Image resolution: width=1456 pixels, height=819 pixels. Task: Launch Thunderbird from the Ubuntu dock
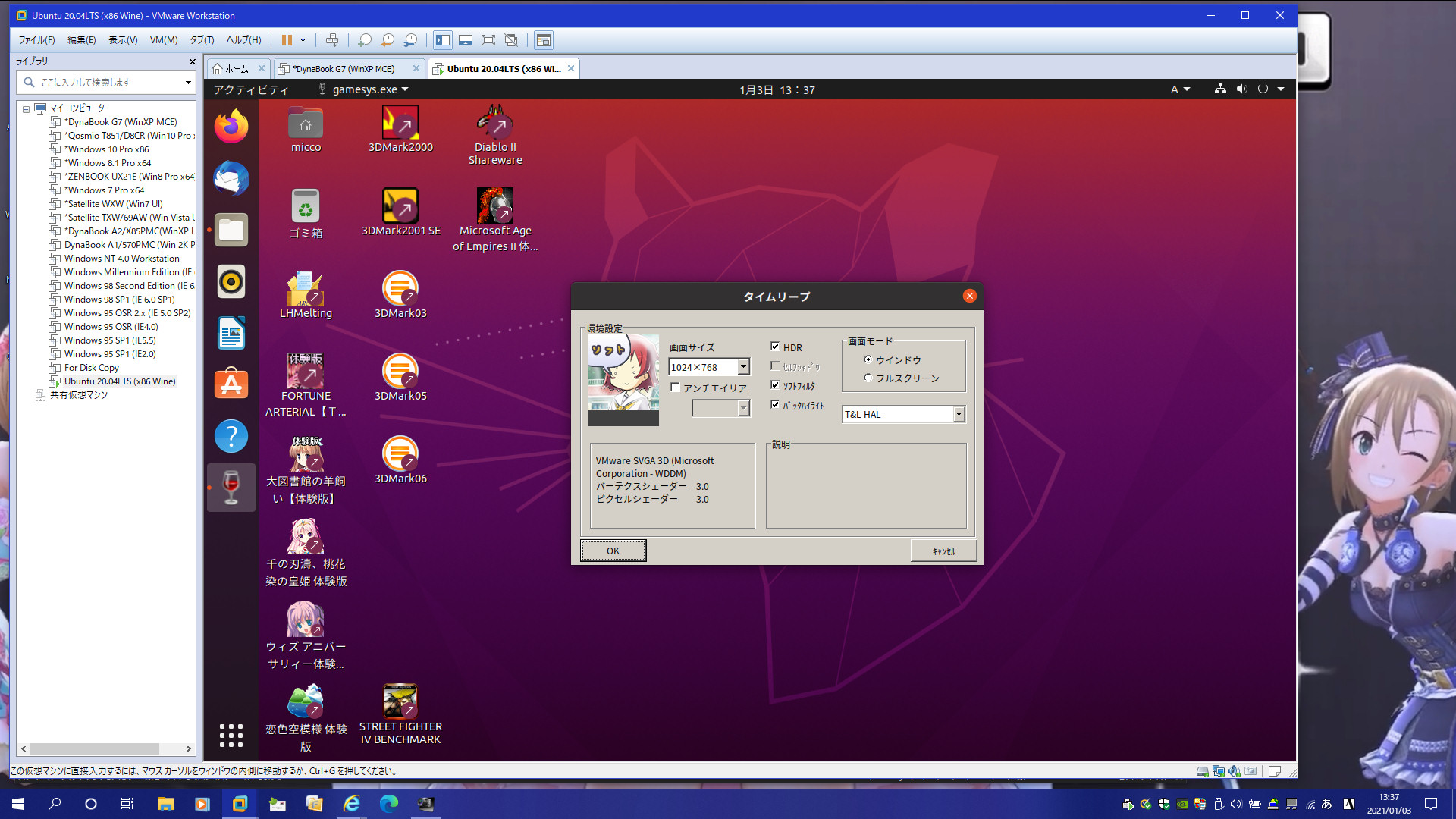tap(231, 178)
